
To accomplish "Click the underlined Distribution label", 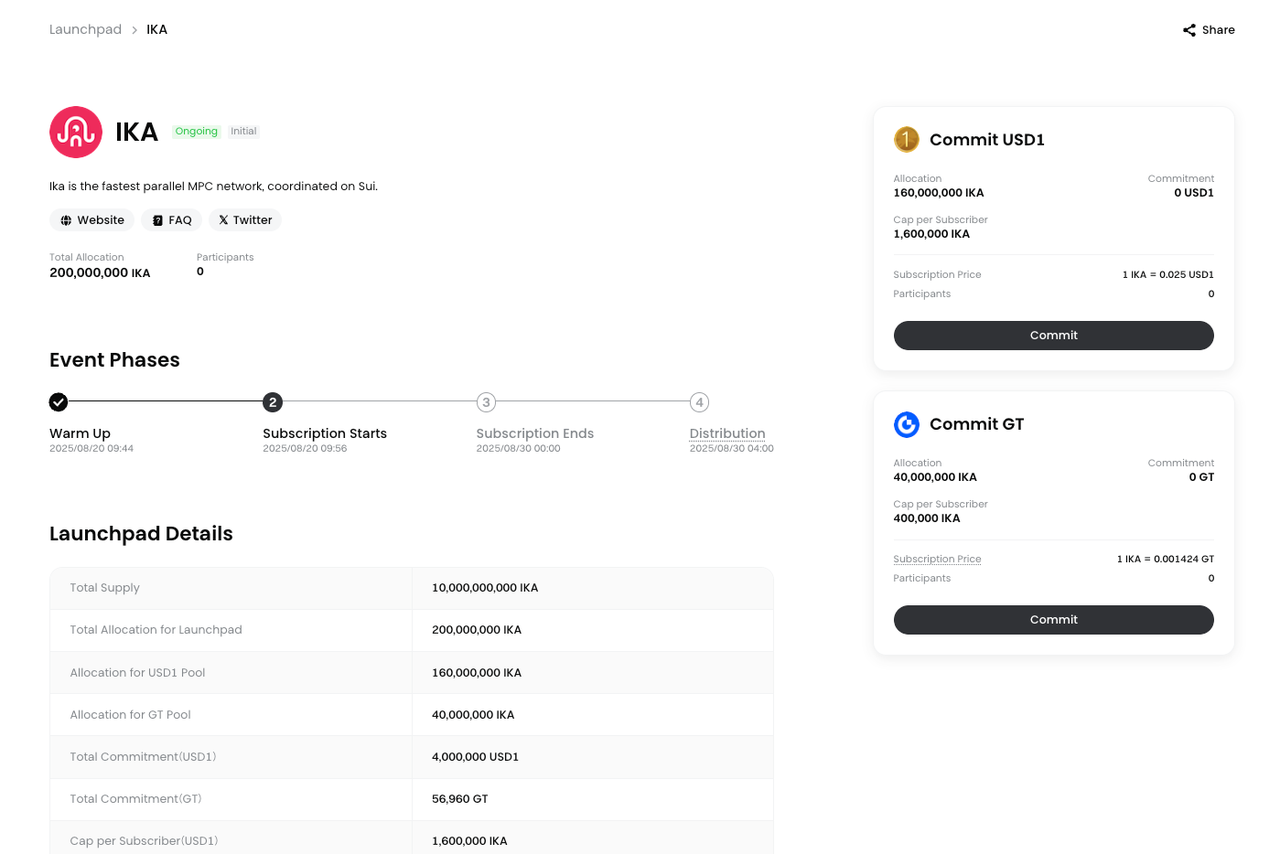I will click(727, 433).
